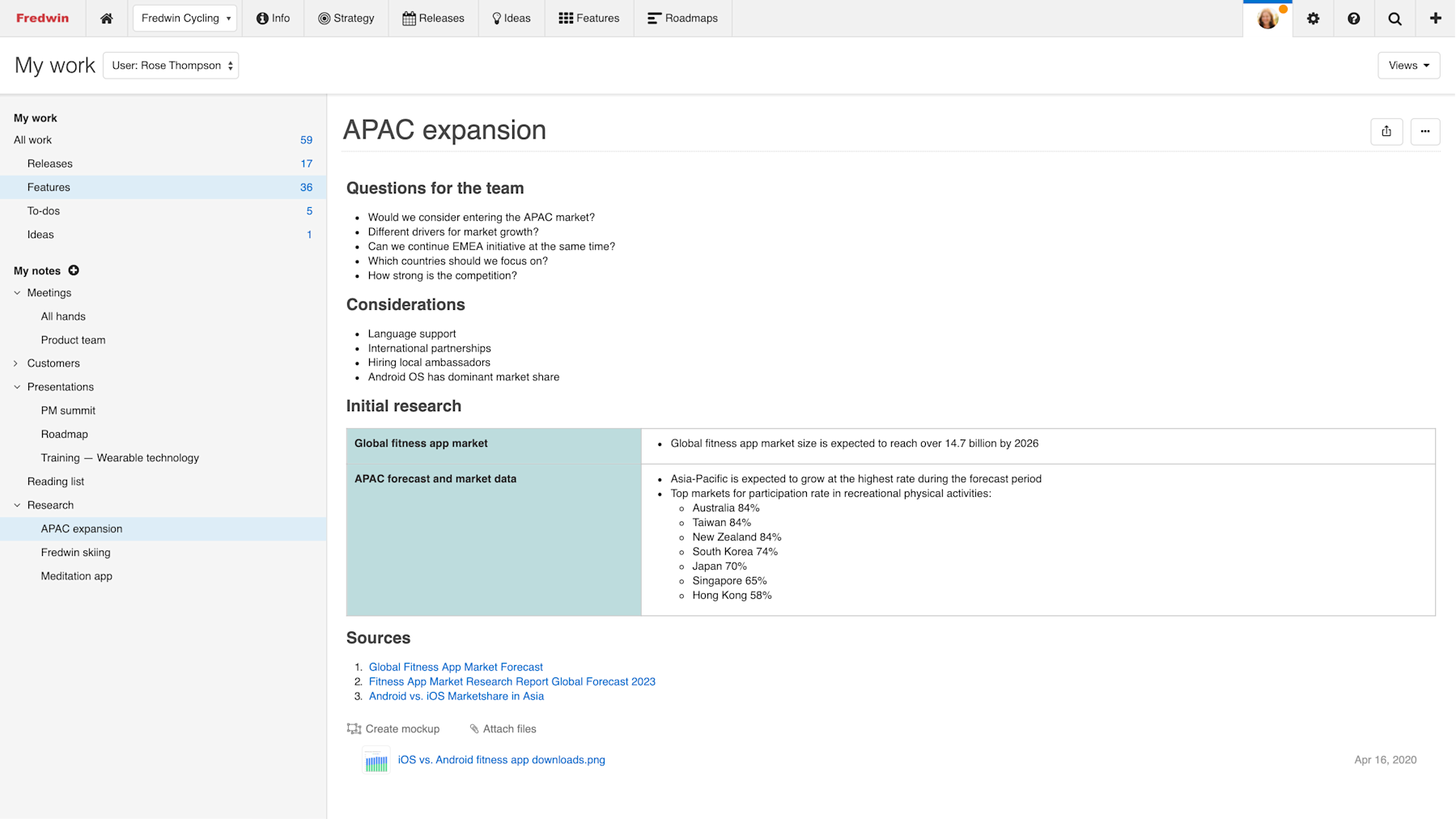Viewport: 1456px width, 819px height.
Task: Open the iOS vs. Android downloads attachment
Action: click(x=501, y=759)
